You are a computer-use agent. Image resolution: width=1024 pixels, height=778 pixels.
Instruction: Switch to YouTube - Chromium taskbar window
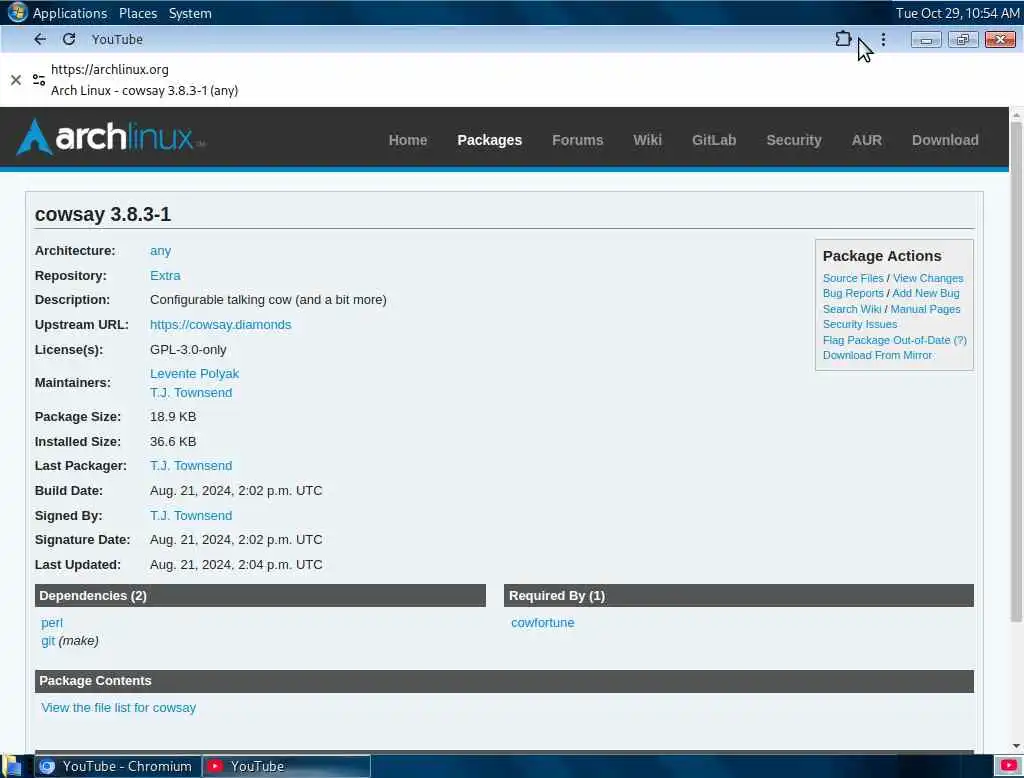[116, 766]
